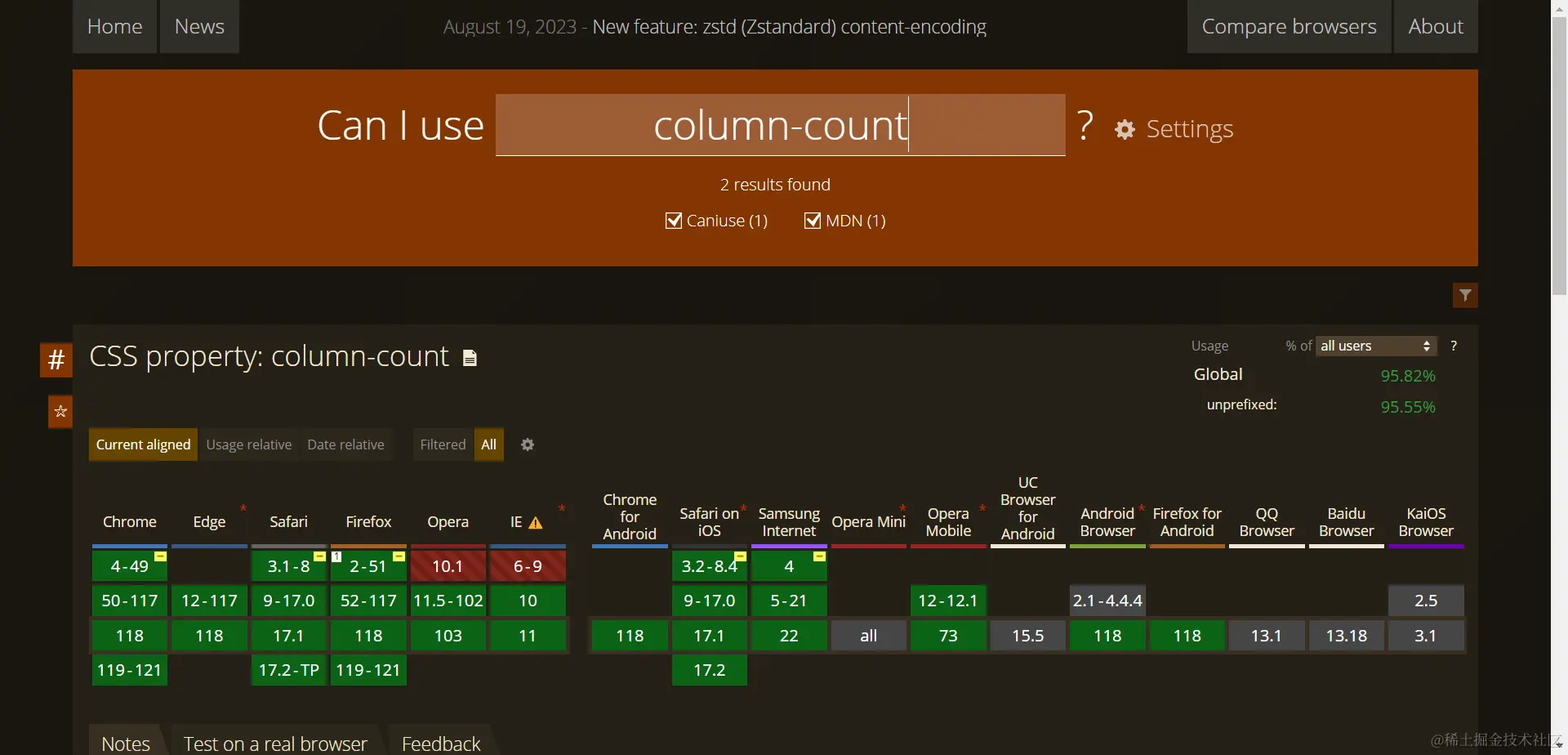This screenshot has height=755, width=1568.
Task: Click the QQ Browser 13.1 cell
Action: click(x=1267, y=636)
